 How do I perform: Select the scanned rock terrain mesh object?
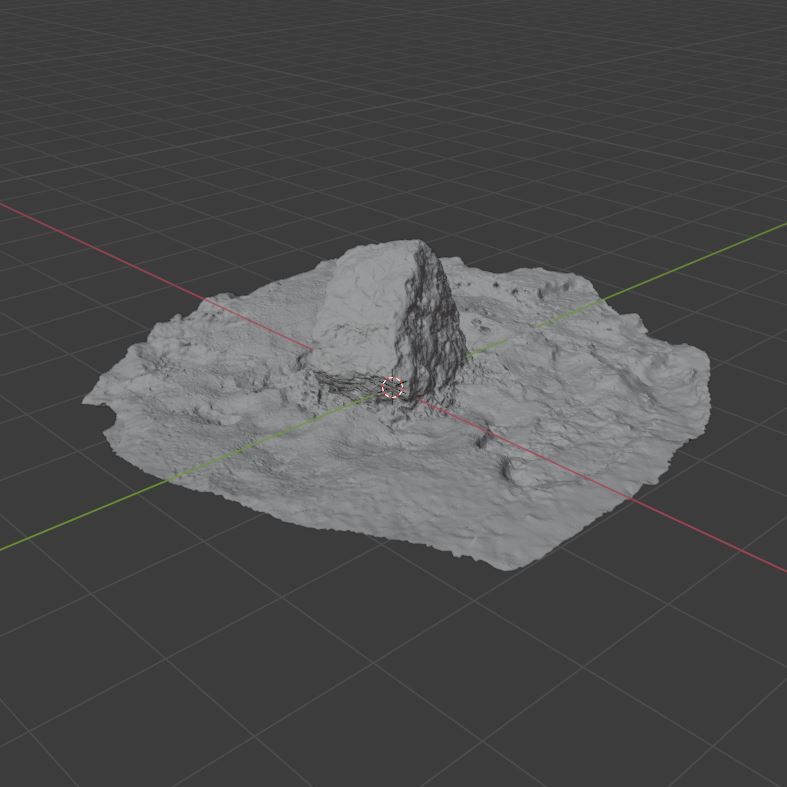pos(397,405)
